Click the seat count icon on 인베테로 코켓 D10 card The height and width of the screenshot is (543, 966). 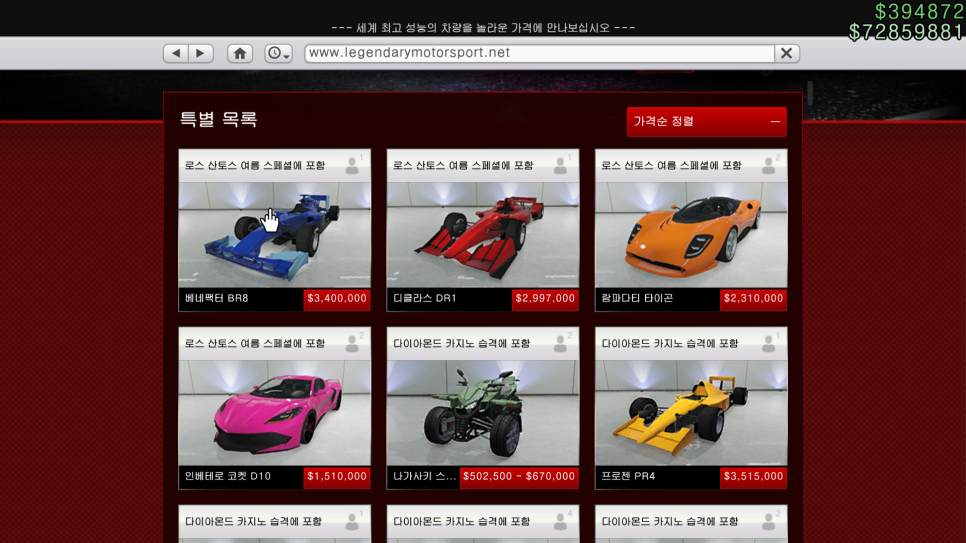coord(354,343)
